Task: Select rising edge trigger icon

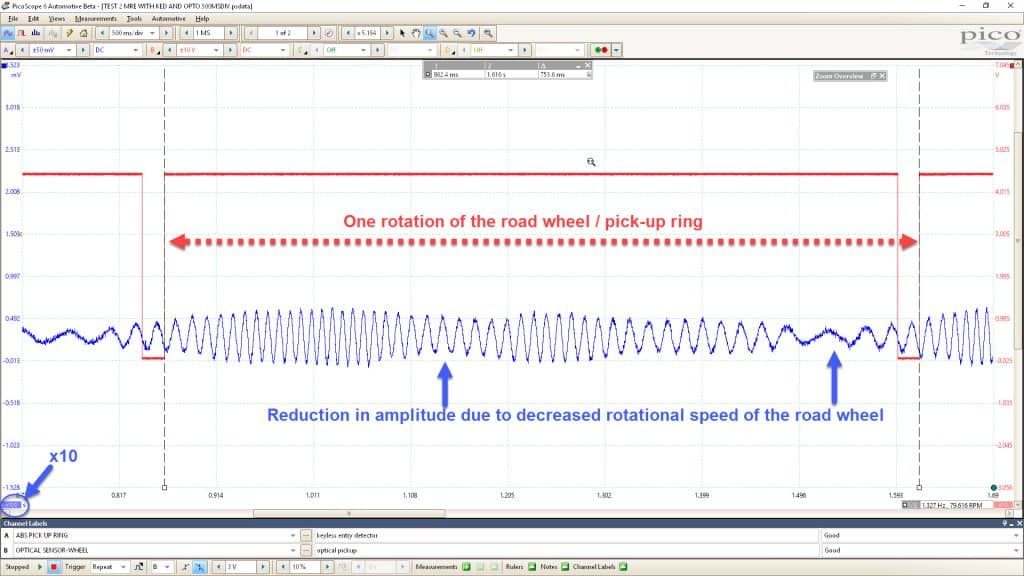Action: point(185,567)
